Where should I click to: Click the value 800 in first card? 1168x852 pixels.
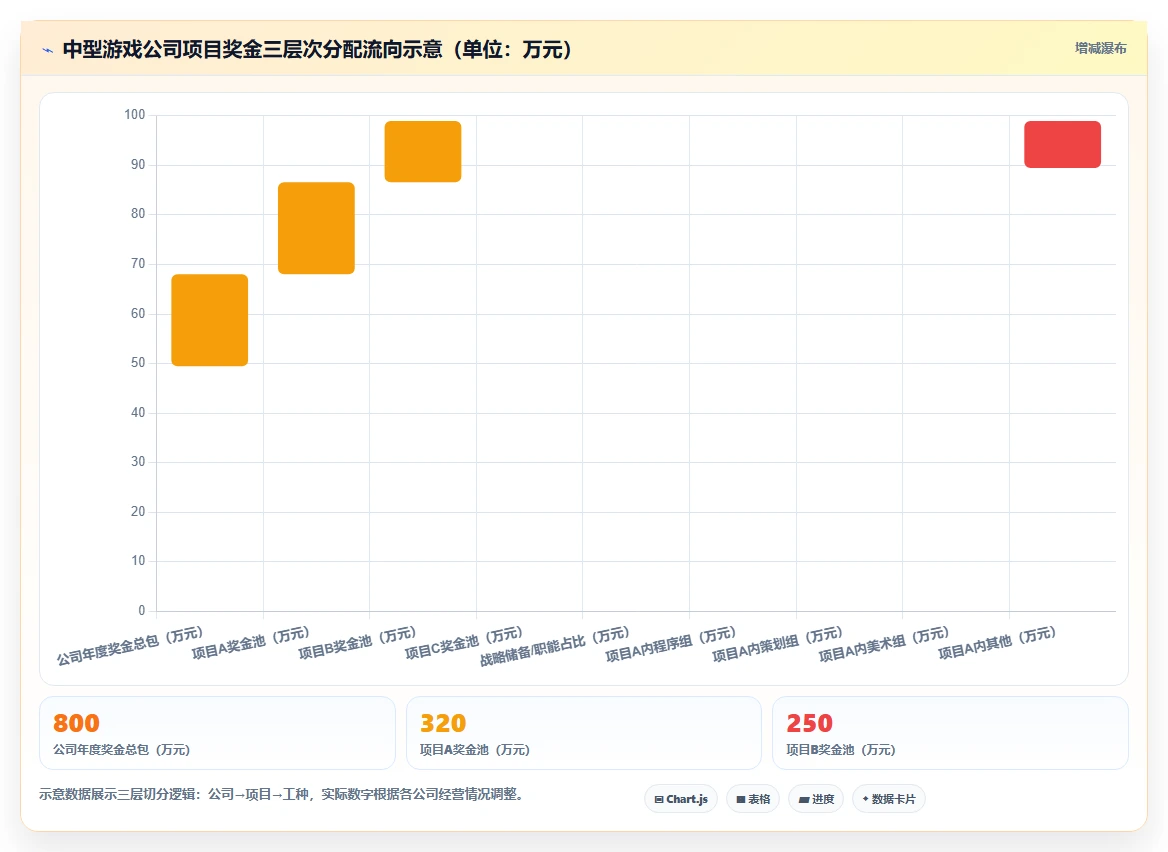pyautogui.click(x=76, y=723)
